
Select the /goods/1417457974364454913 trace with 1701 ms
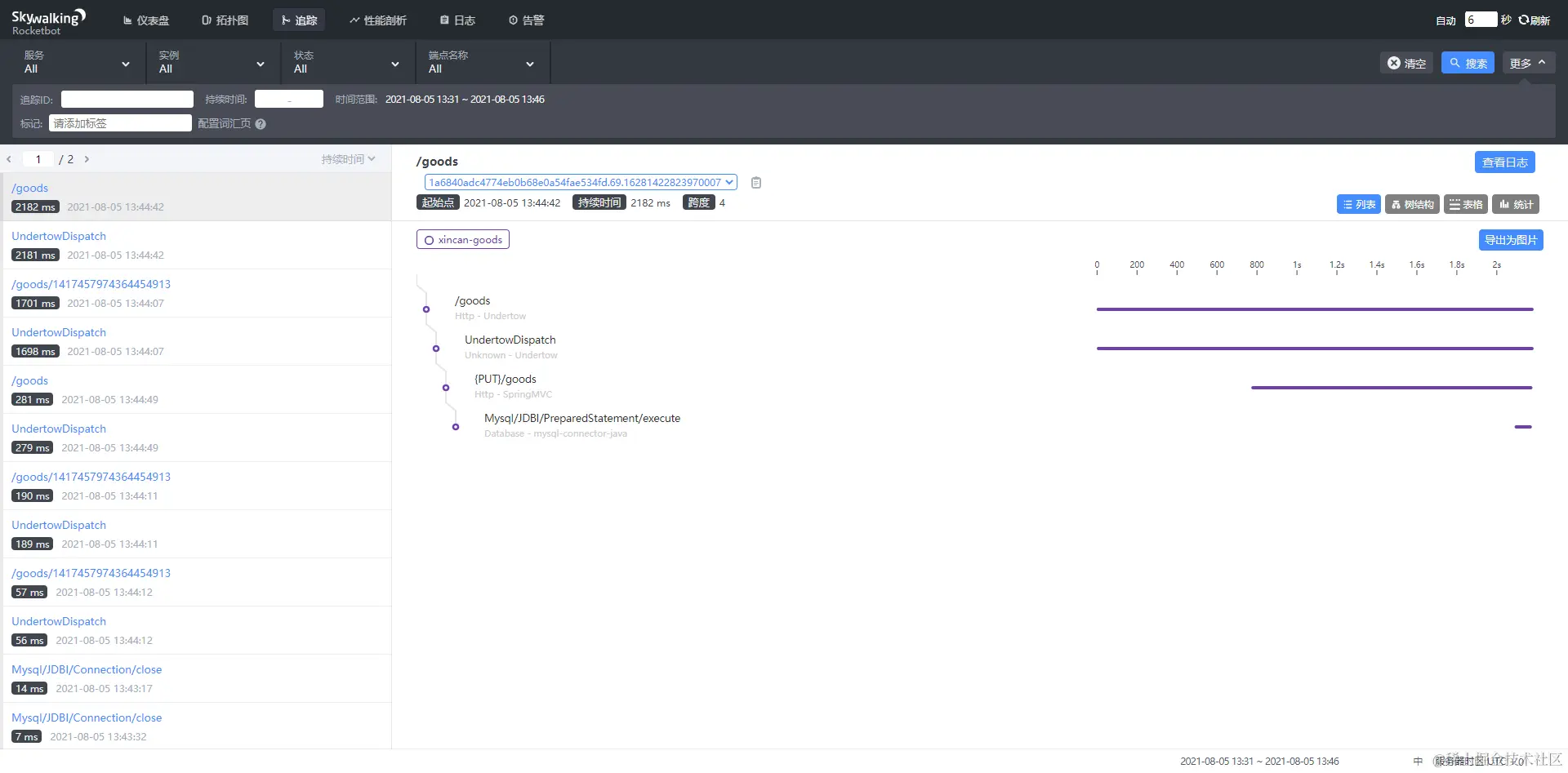click(x=196, y=293)
